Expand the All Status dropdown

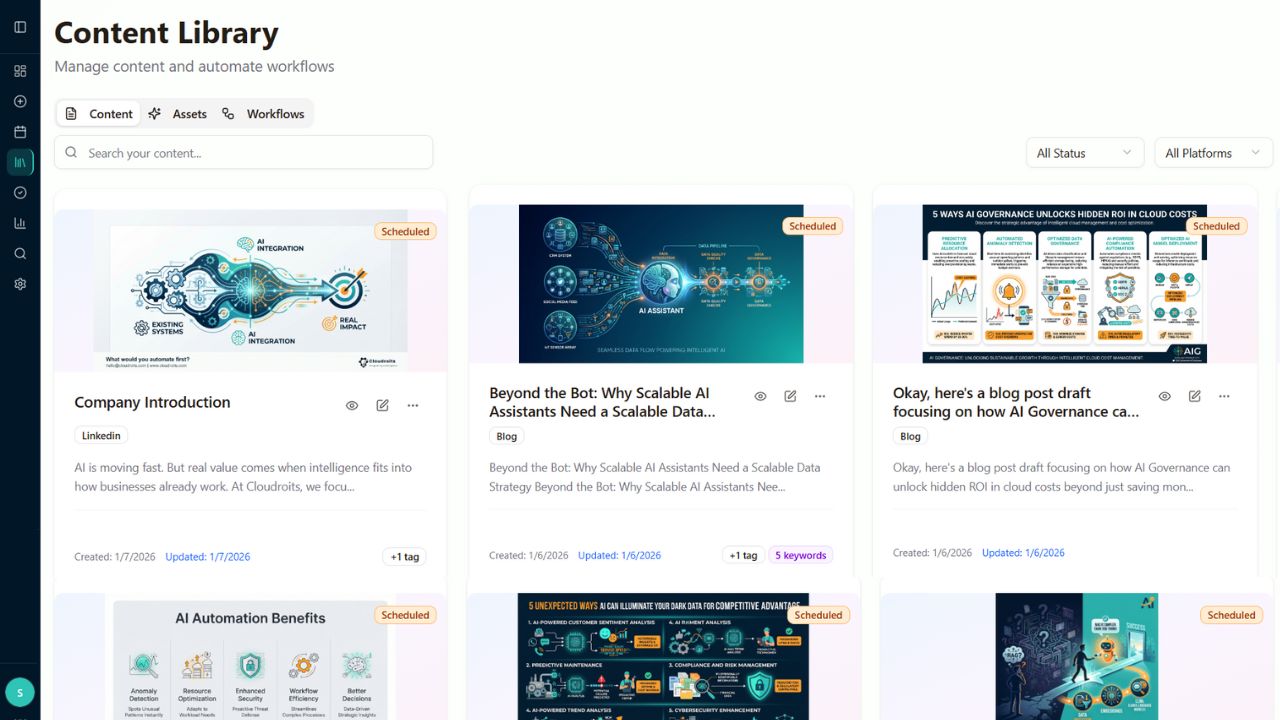(x=1084, y=153)
